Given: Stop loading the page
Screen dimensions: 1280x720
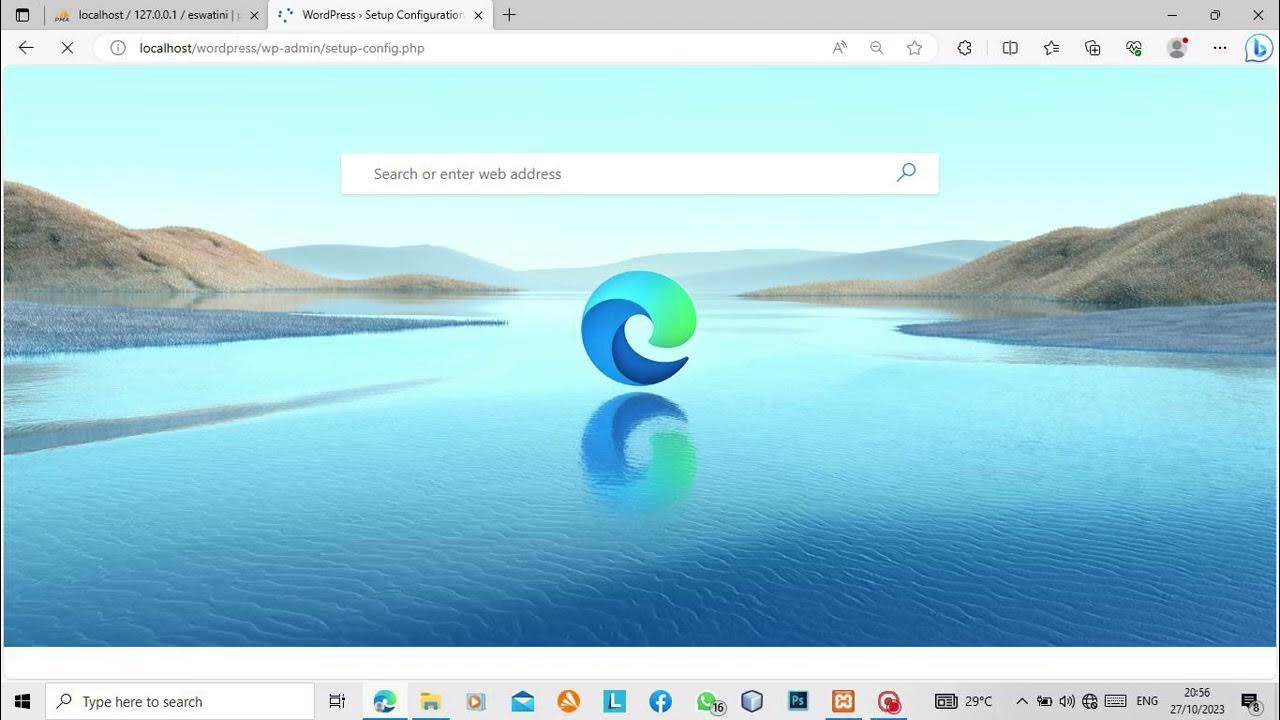Looking at the screenshot, I should pyautogui.click(x=67, y=48).
